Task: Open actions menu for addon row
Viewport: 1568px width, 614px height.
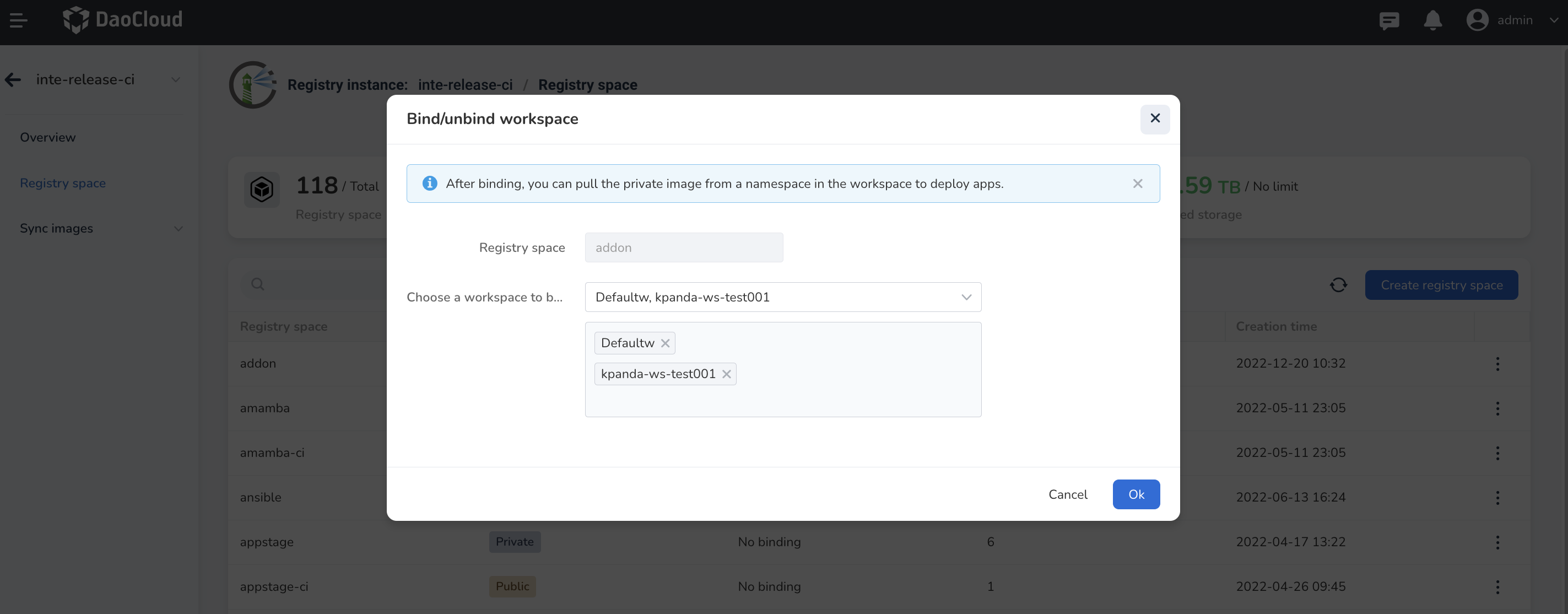Action: click(1497, 364)
